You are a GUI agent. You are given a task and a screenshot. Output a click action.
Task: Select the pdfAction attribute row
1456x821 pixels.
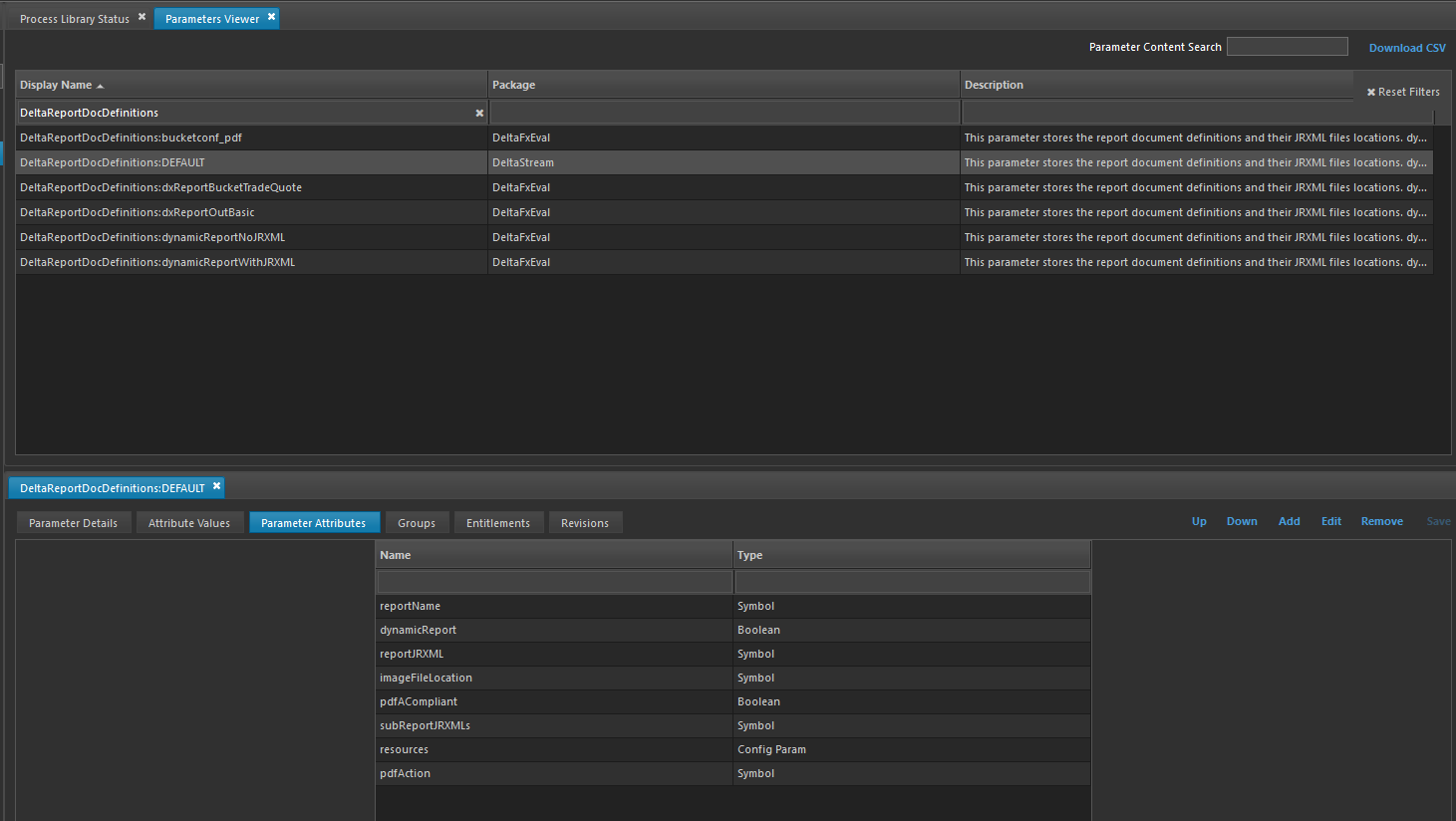click(x=732, y=773)
